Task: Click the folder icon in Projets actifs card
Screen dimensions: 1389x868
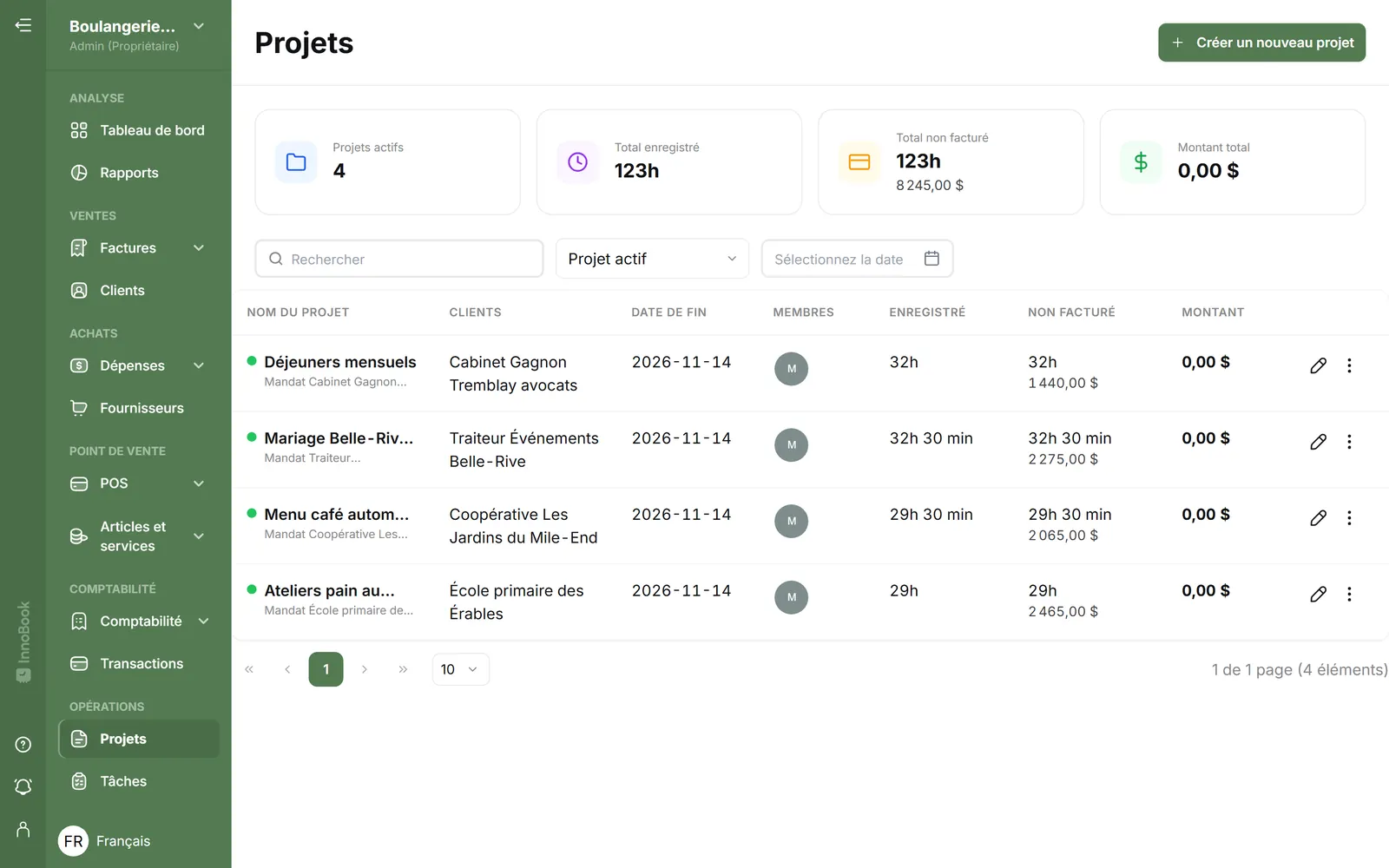Action: 296,162
